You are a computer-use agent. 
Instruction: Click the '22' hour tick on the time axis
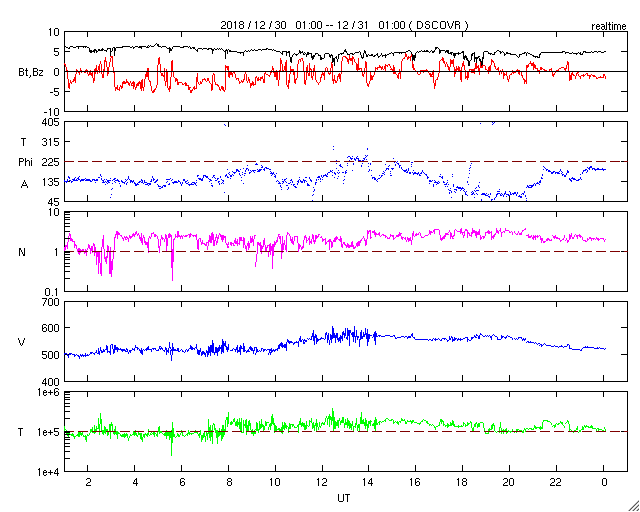point(557,482)
